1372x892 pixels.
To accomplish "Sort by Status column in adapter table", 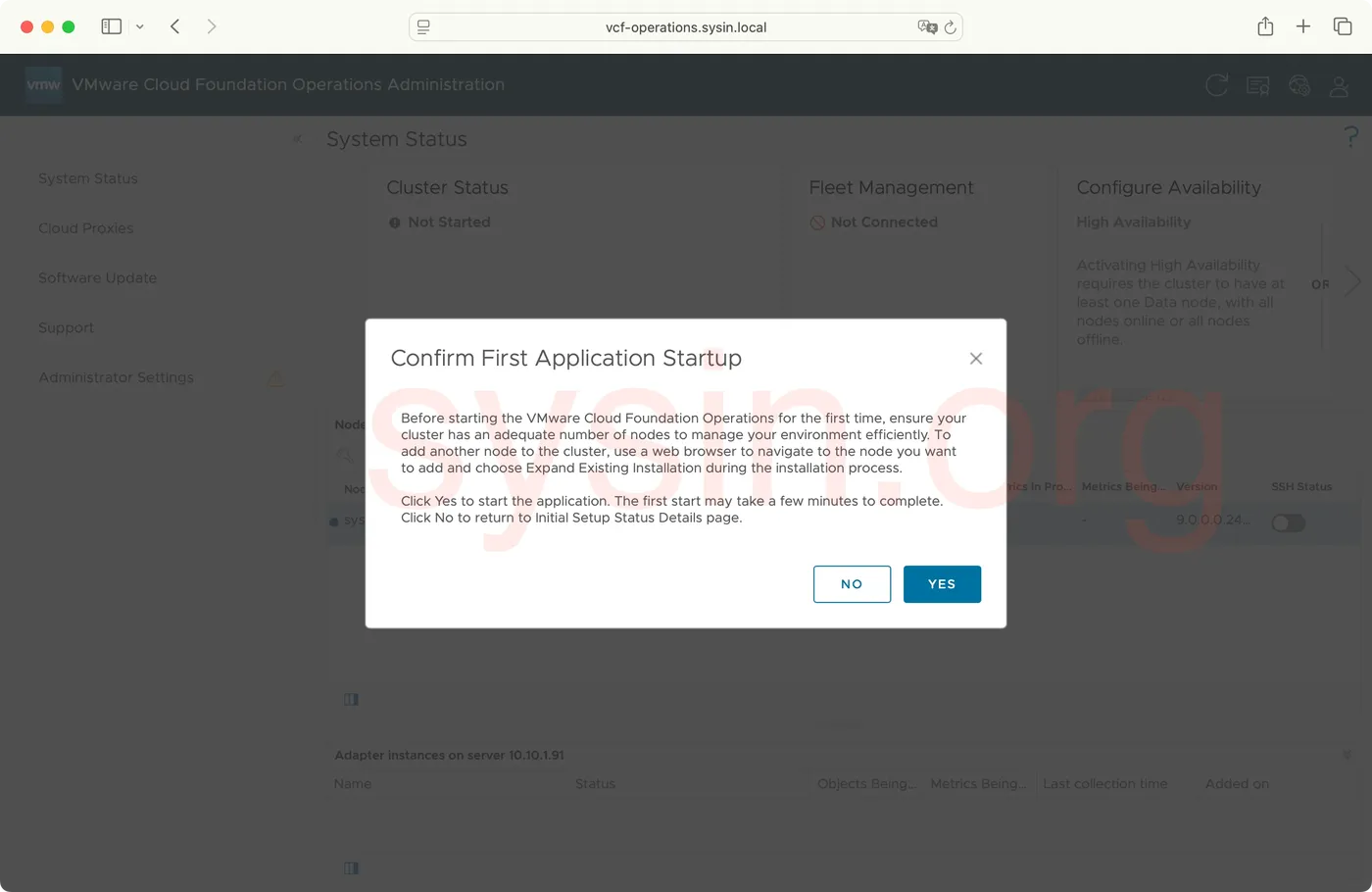I will [596, 784].
